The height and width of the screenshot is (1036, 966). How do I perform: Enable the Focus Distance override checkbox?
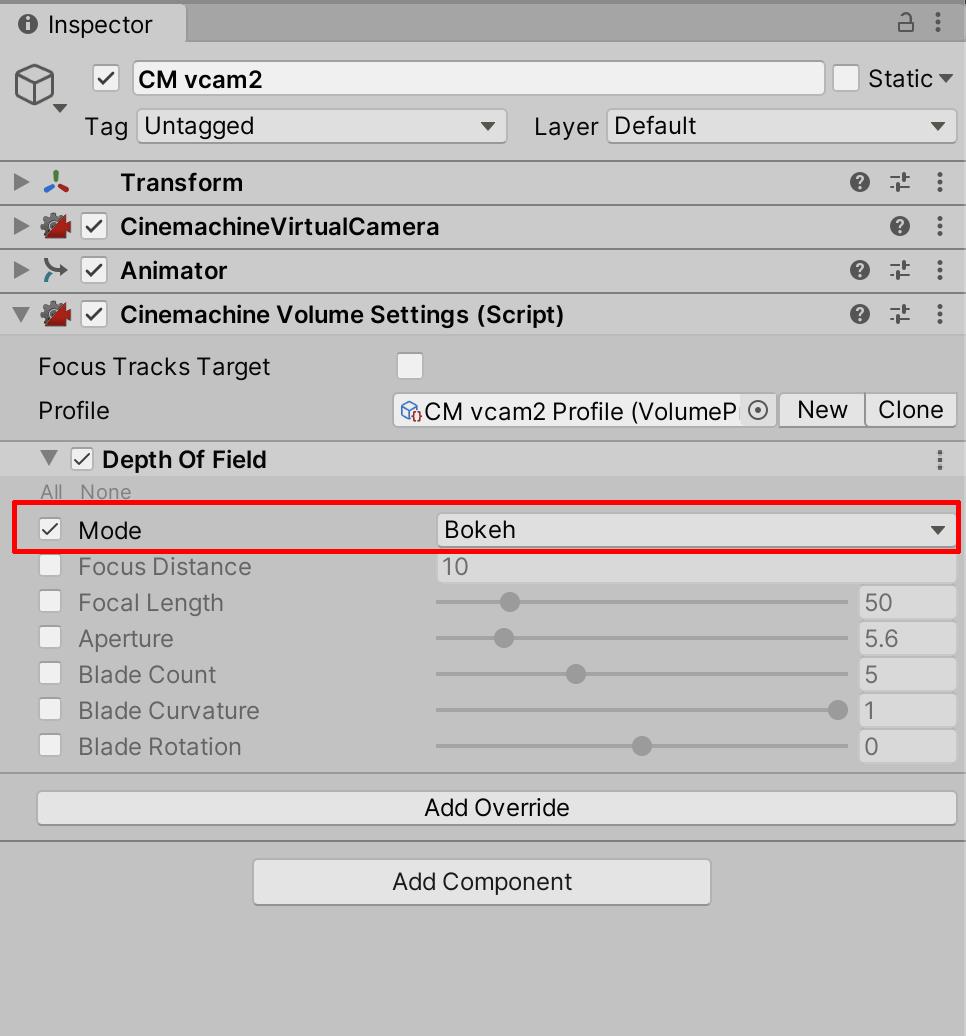click(x=50, y=567)
